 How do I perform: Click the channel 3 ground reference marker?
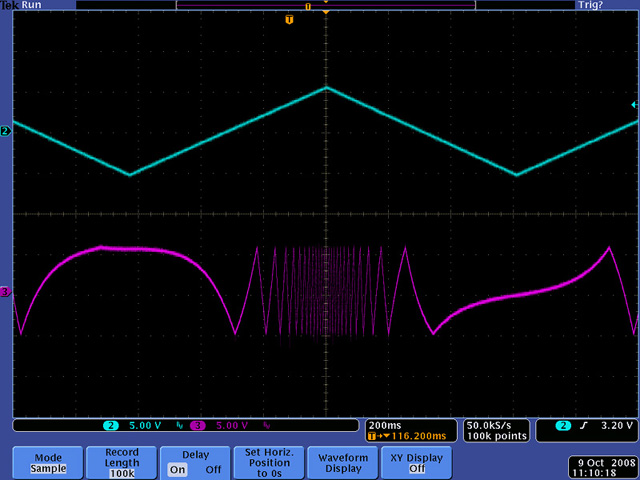coord(5,292)
